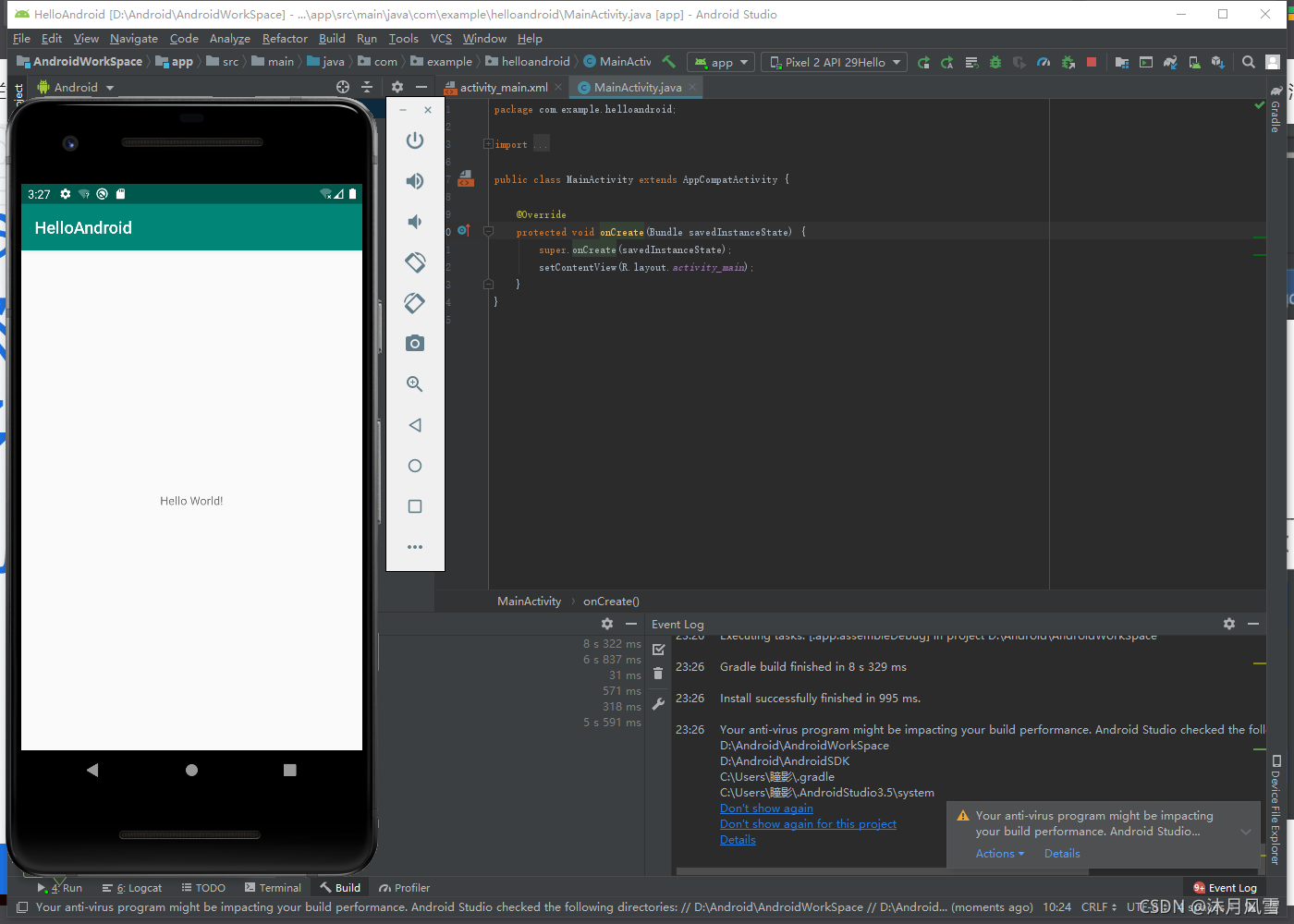Click the emulator toolbar Overview square
Viewport: 1294px width, 924px height.
pyautogui.click(x=415, y=506)
